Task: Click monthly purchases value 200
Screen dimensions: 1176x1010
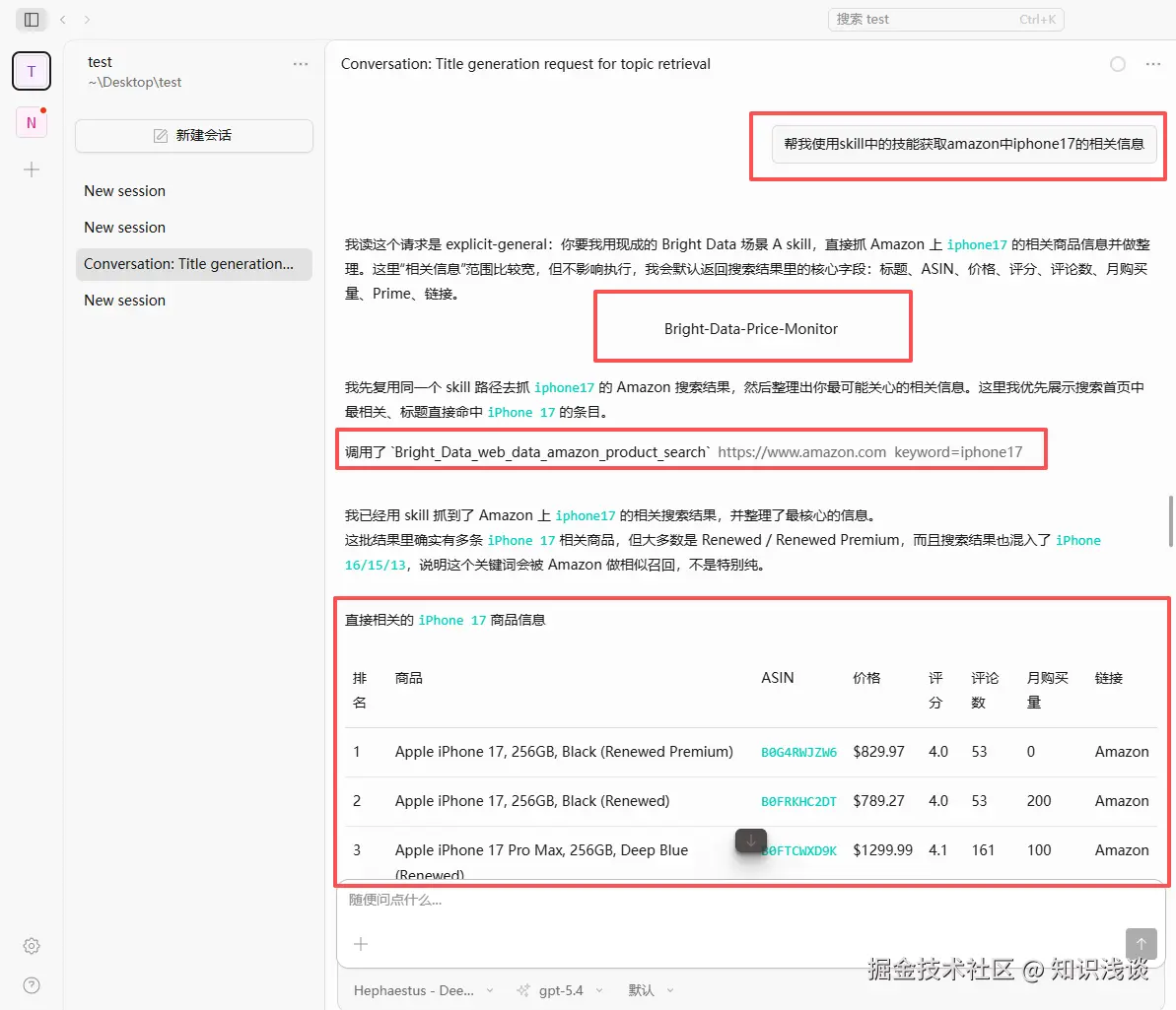Action: click(1039, 801)
